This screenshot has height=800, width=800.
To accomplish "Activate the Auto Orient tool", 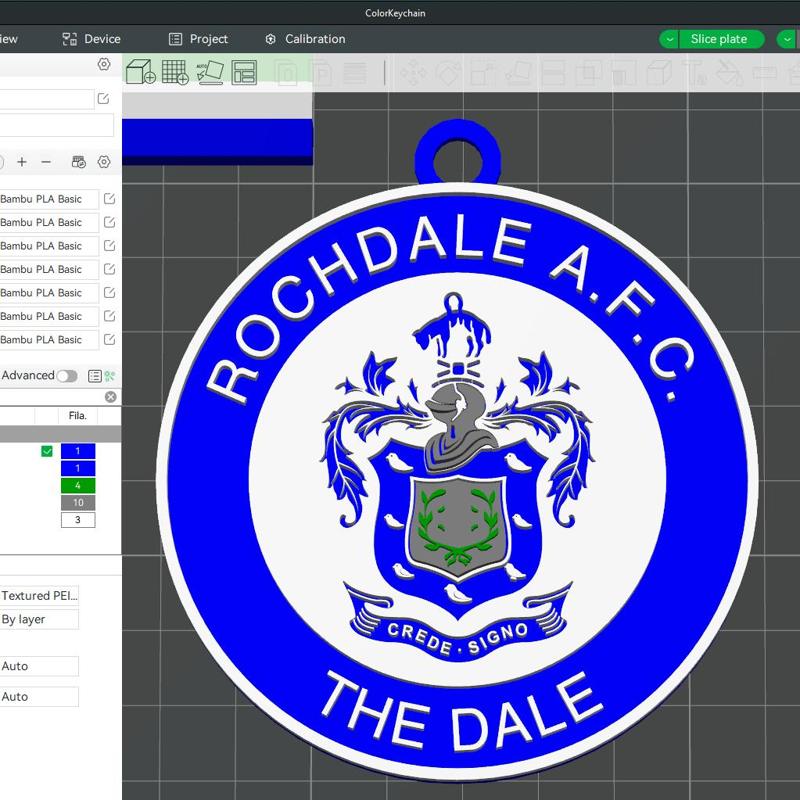I will (x=212, y=72).
